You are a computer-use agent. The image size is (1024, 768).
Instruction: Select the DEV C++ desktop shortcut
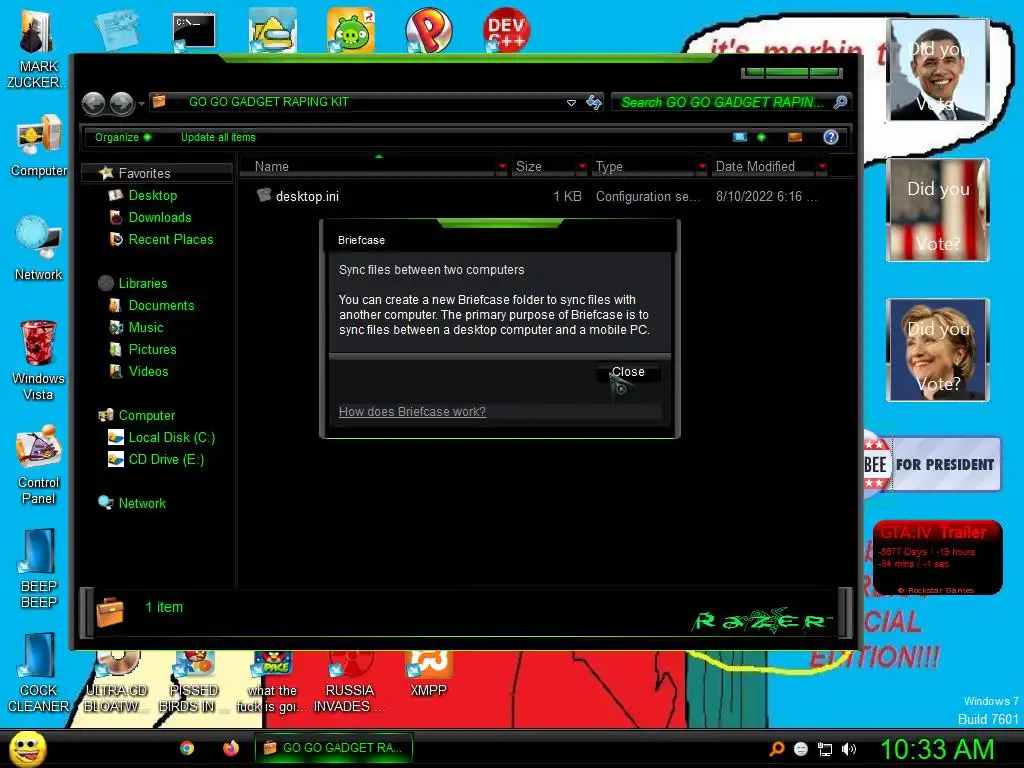point(506,30)
